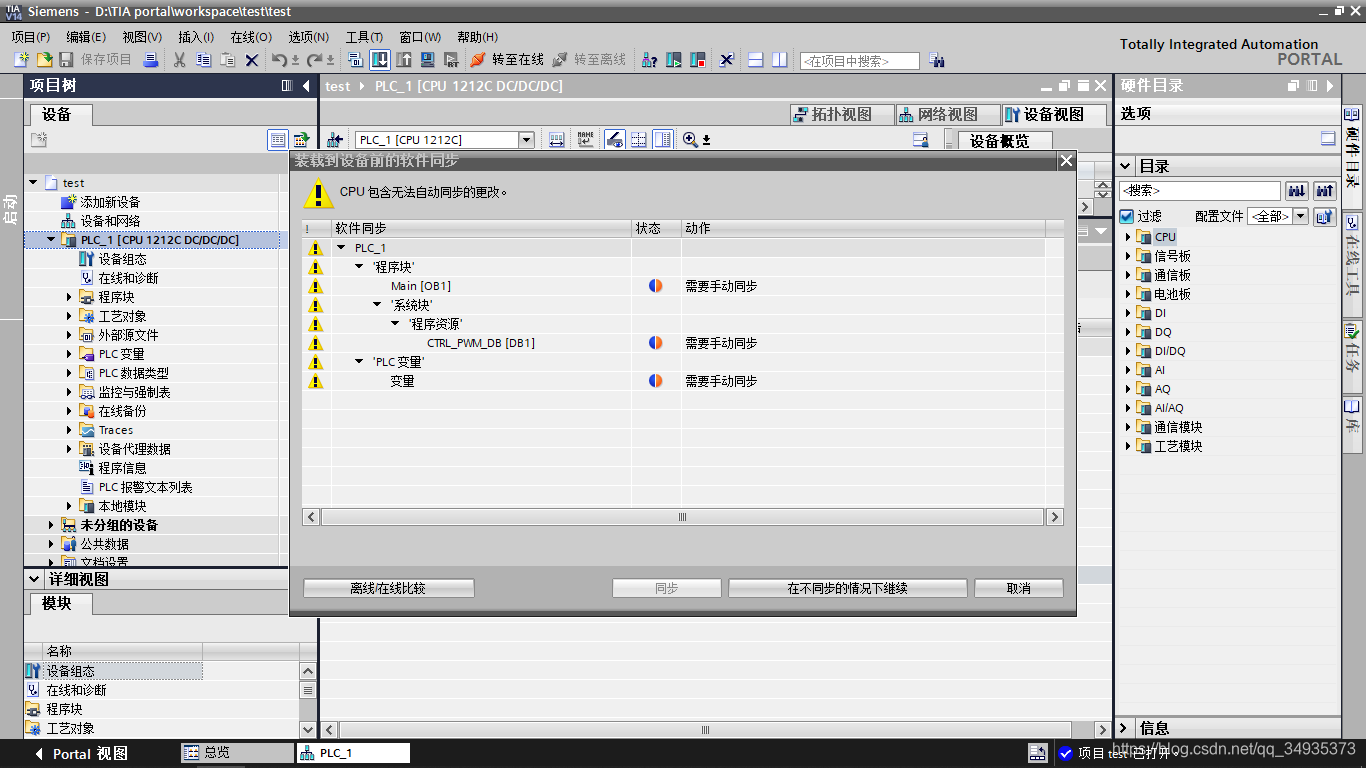The image size is (1366, 768).
Task: Split editor space horizontally icon
Action: tap(755, 60)
